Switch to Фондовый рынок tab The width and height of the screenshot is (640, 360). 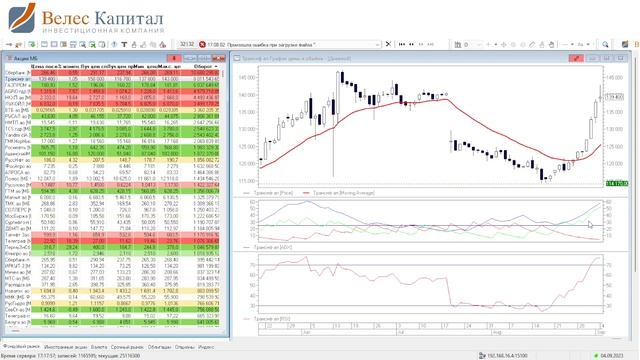click(x=21, y=347)
